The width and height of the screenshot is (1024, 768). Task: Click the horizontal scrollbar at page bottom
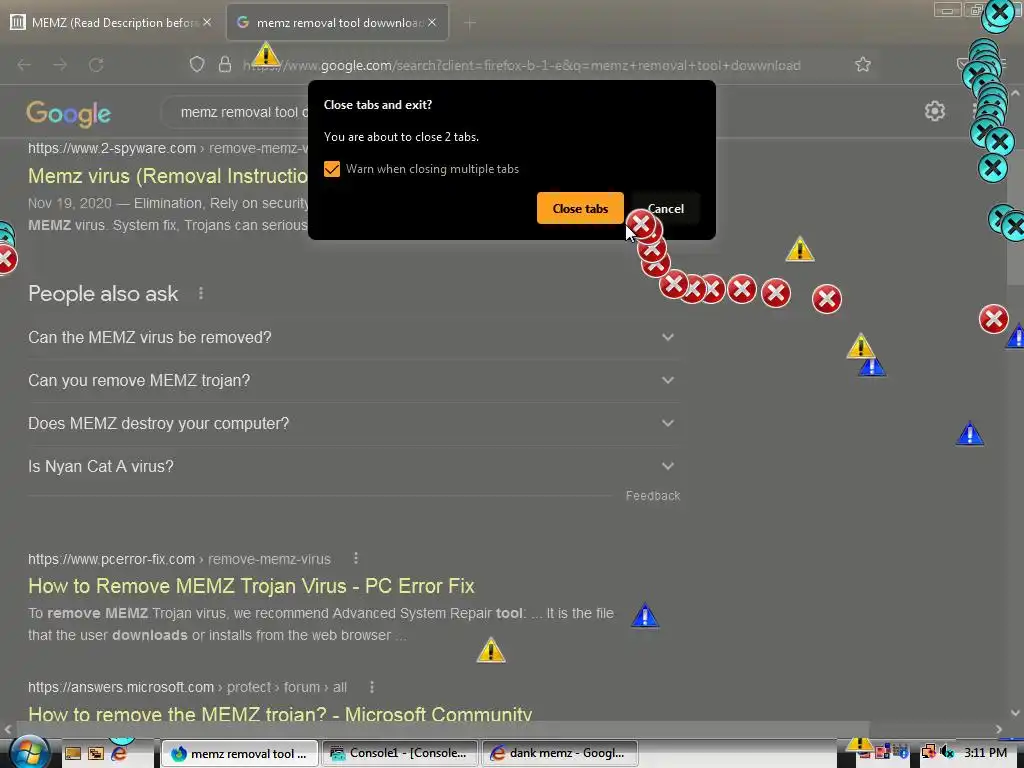[x=443, y=728]
